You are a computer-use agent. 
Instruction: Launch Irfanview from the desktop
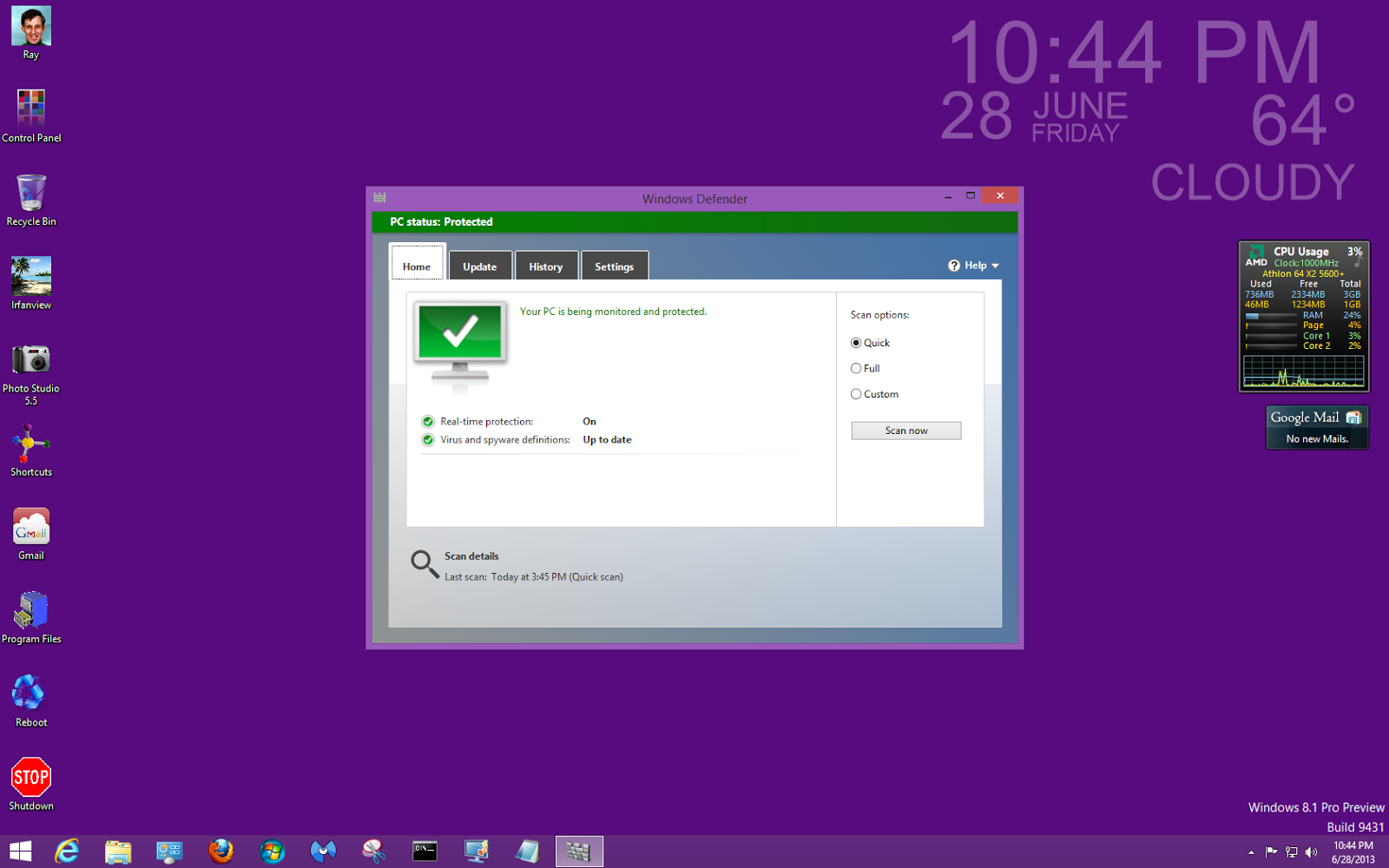(31, 283)
